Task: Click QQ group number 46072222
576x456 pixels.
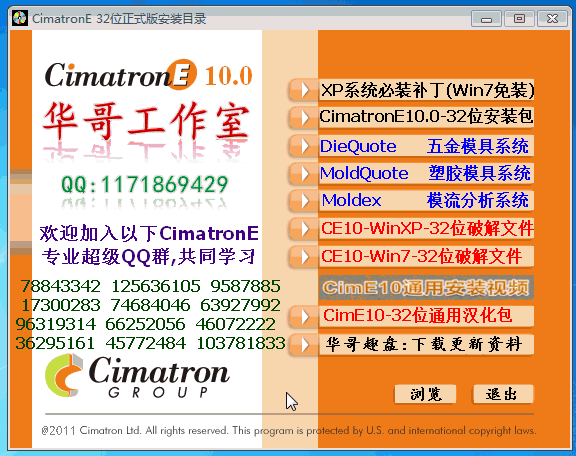Action: pos(235,324)
